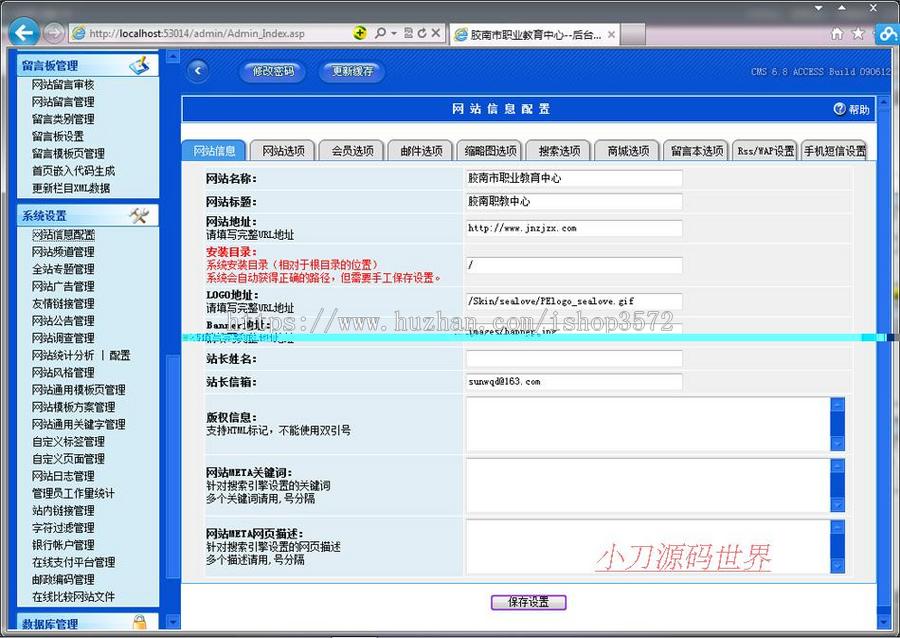The height and width of the screenshot is (638, 900).
Task: Click the search magnifier in the address bar
Action: 379,32
